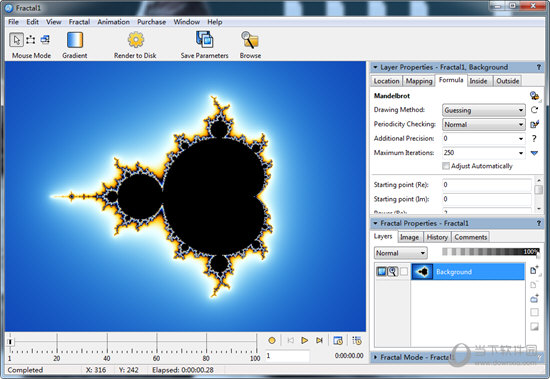Open the Help menu
The width and height of the screenshot is (550, 379).
(x=215, y=22)
